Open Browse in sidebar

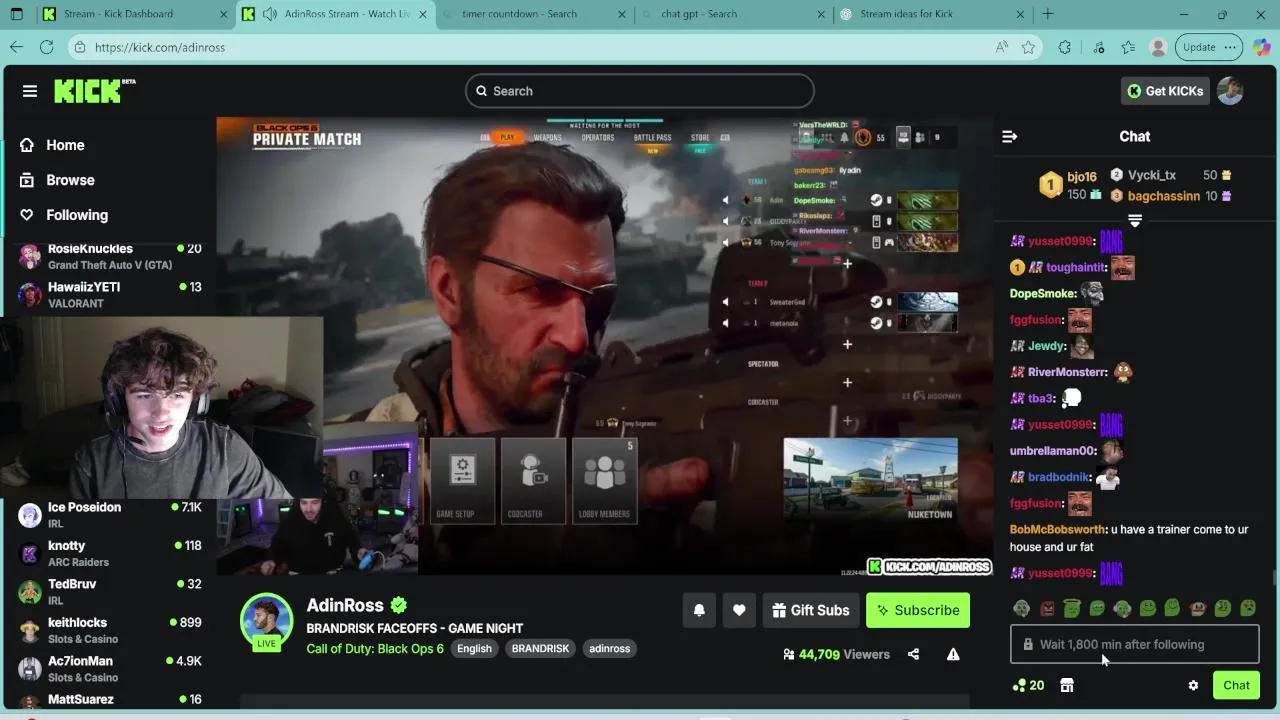point(70,180)
